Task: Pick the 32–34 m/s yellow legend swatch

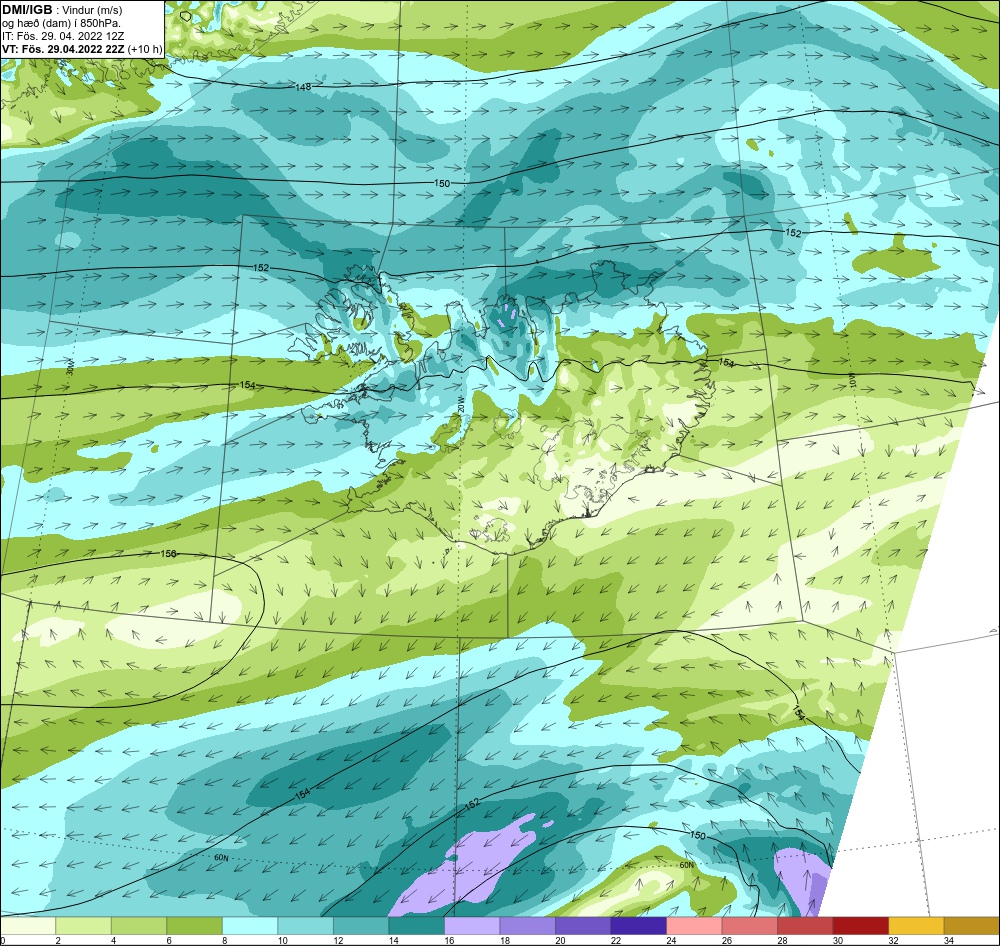Action: tap(916, 926)
